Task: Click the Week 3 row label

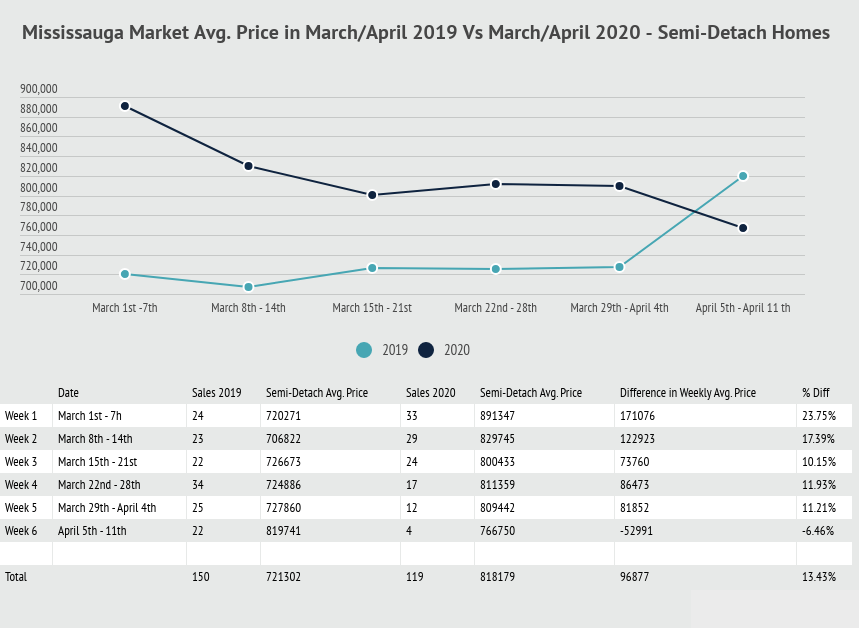Action: [21, 462]
